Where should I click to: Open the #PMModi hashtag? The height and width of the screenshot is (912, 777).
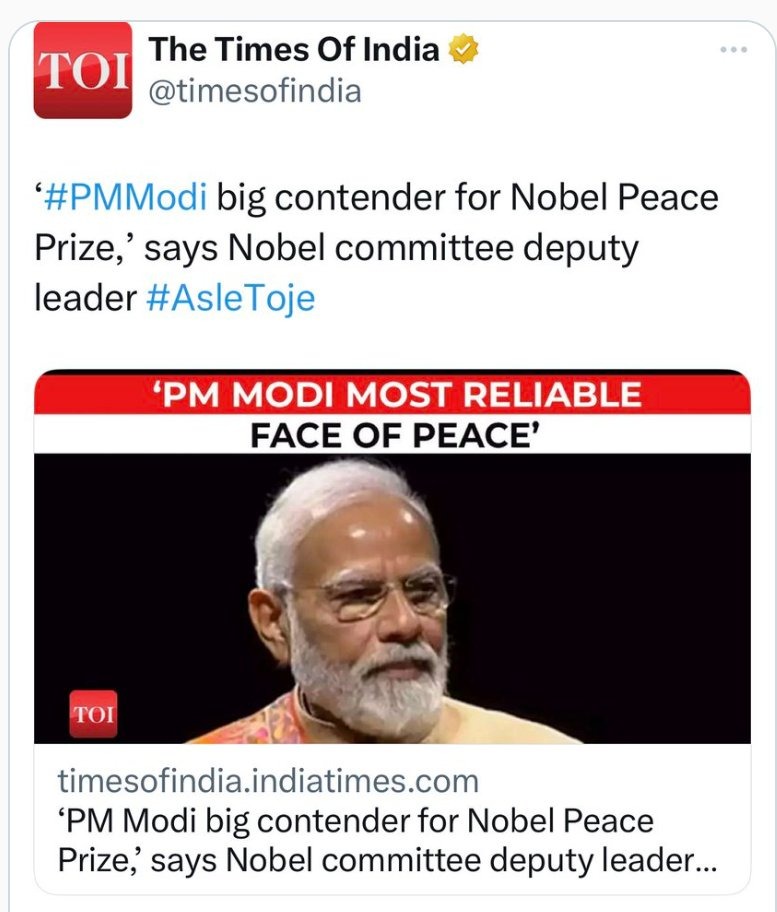pos(126,197)
